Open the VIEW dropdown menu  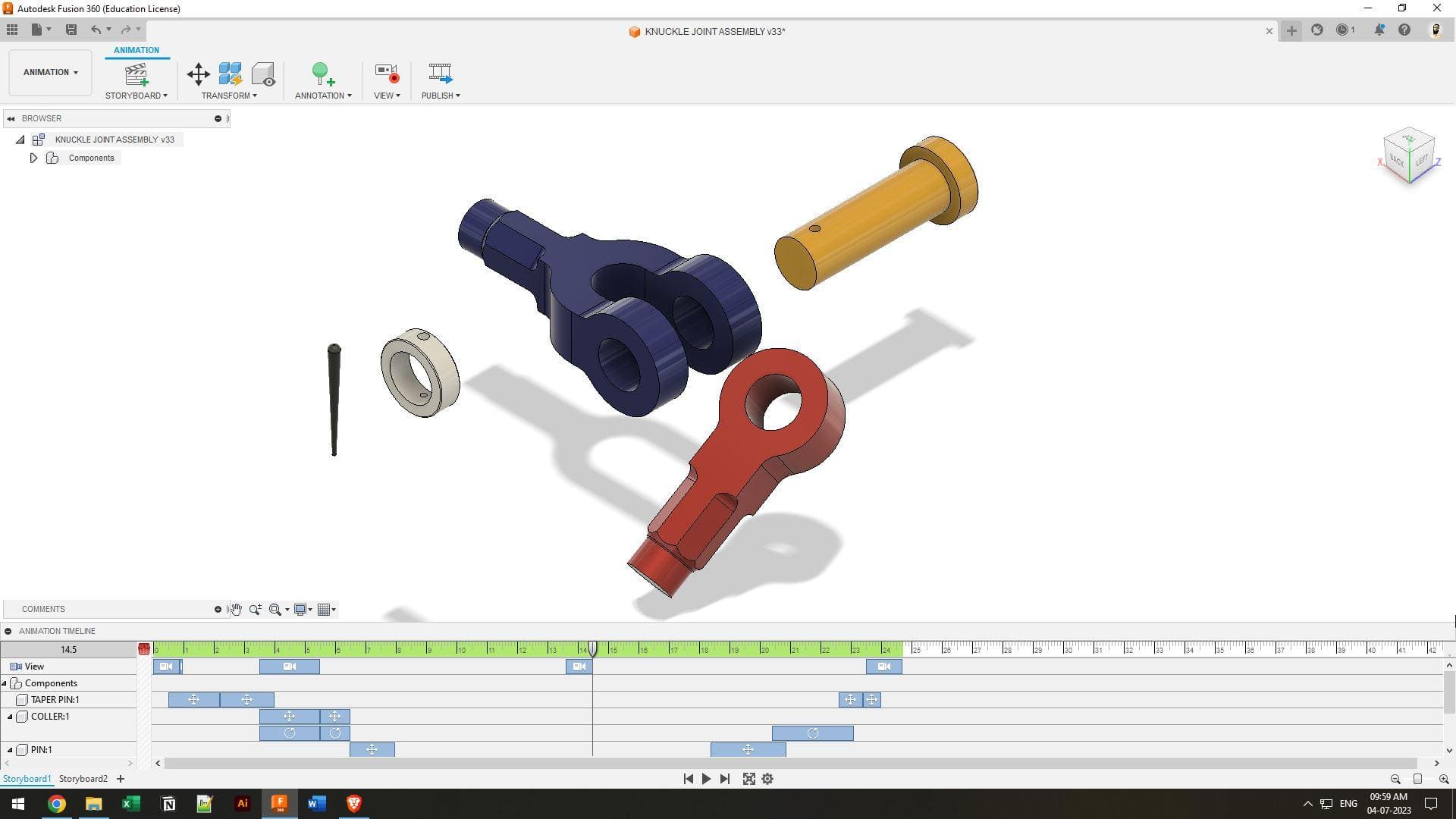coord(387,96)
